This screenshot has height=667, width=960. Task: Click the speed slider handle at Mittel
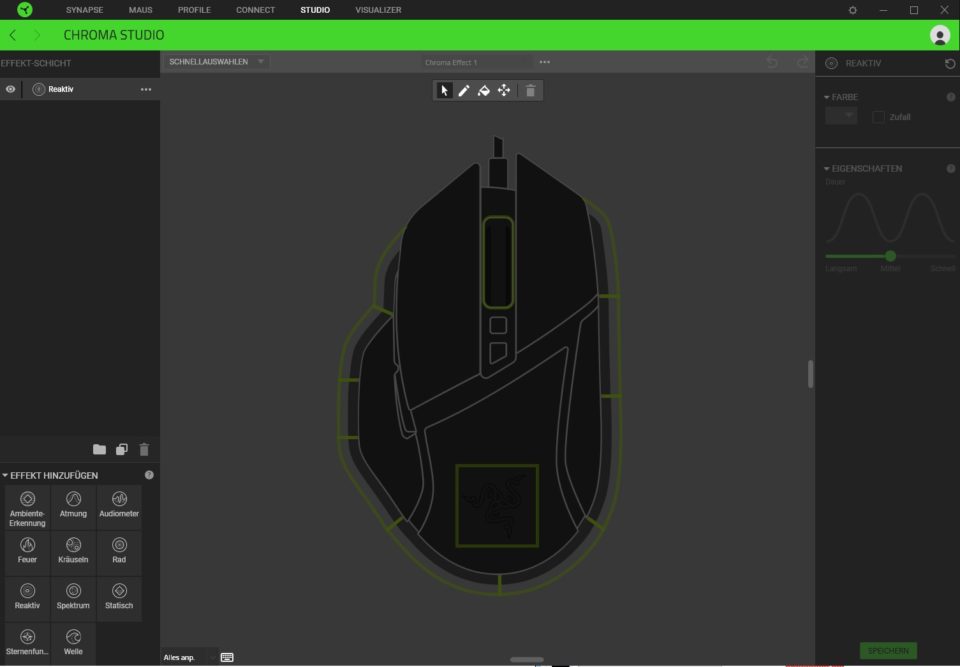click(x=890, y=256)
